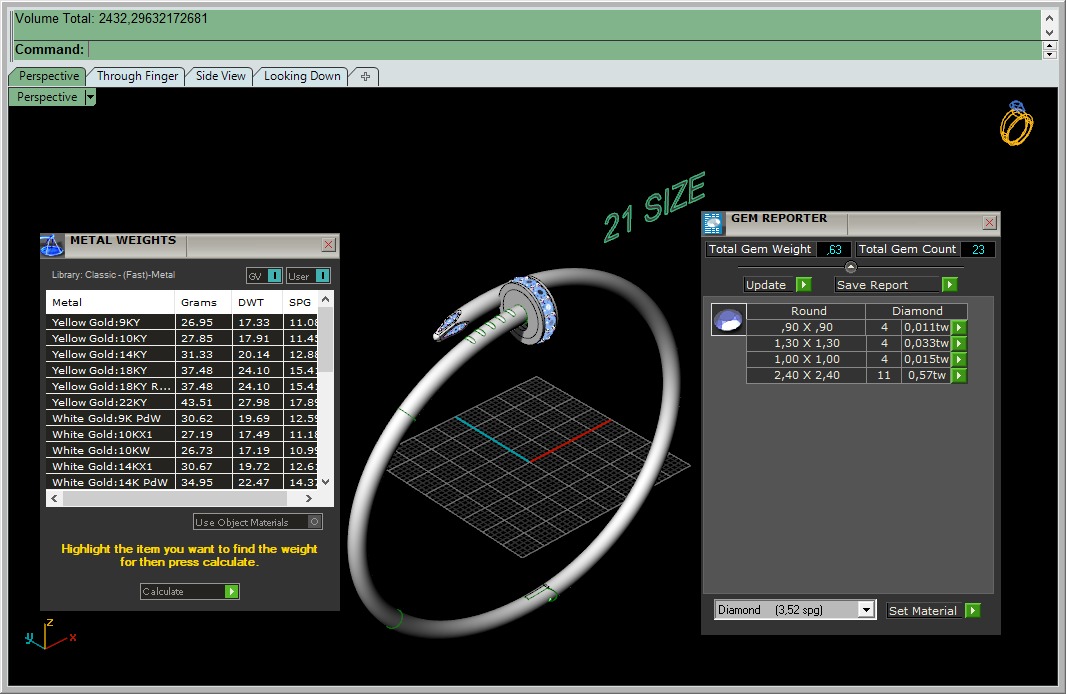The height and width of the screenshot is (694, 1066).
Task: Select the Yellow Gold:10KY row
Action: [182, 338]
